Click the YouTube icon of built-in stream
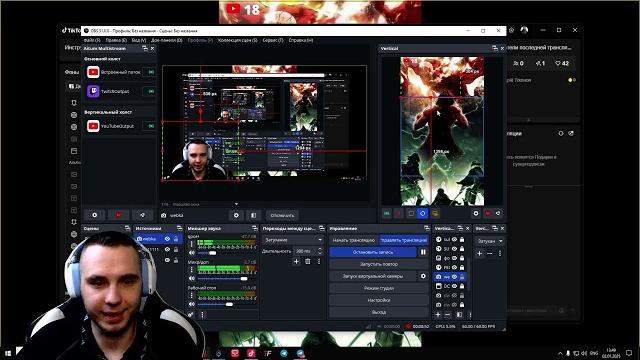Image resolution: width=640 pixels, height=360 pixels. point(93,72)
